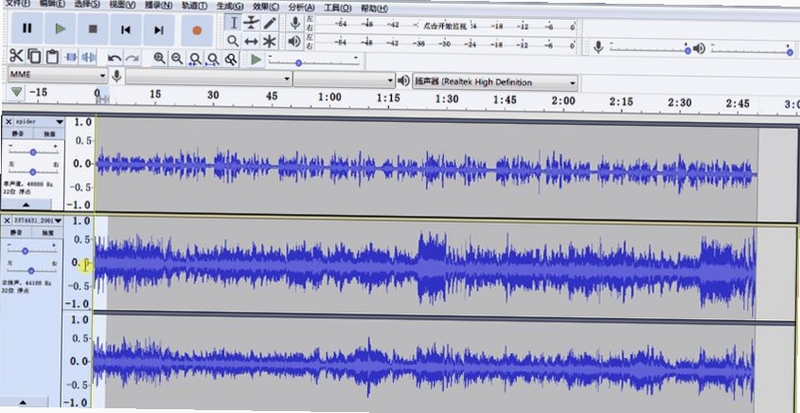Viewport: 800px width, 413px height.
Task: Fit whole project to window
Action: pyautogui.click(x=213, y=59)
